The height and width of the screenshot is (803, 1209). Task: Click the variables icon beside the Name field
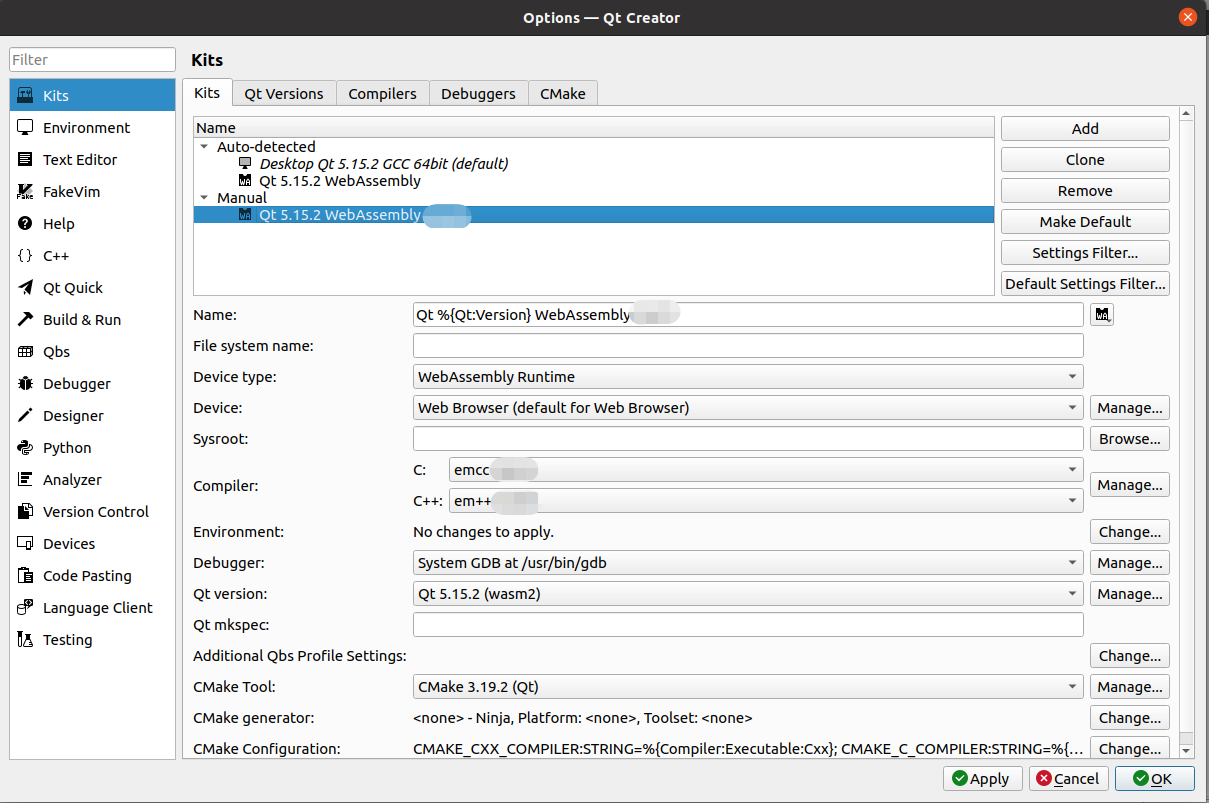[1101, 314]
